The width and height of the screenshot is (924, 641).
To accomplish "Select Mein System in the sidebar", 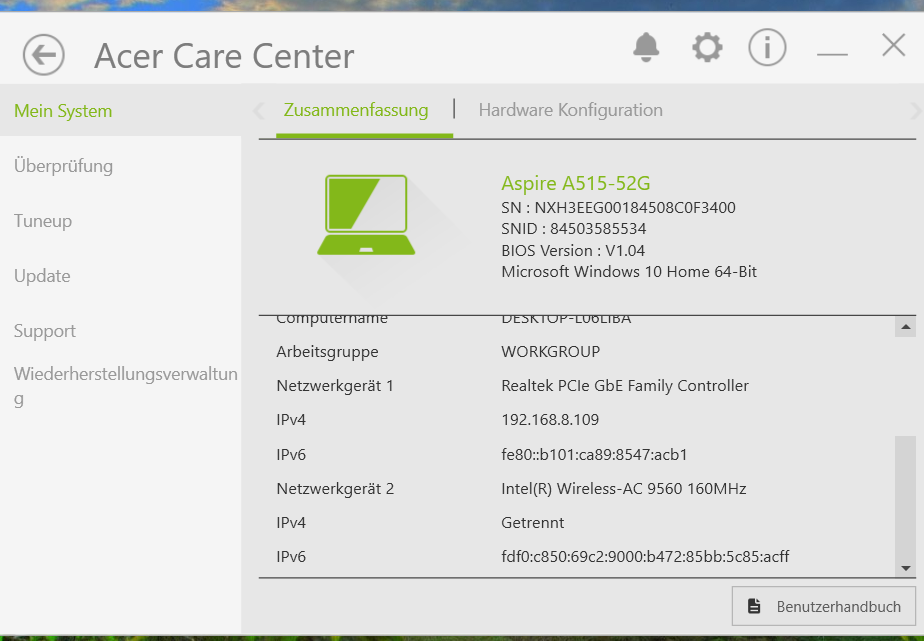I will (x=63, y=111).
